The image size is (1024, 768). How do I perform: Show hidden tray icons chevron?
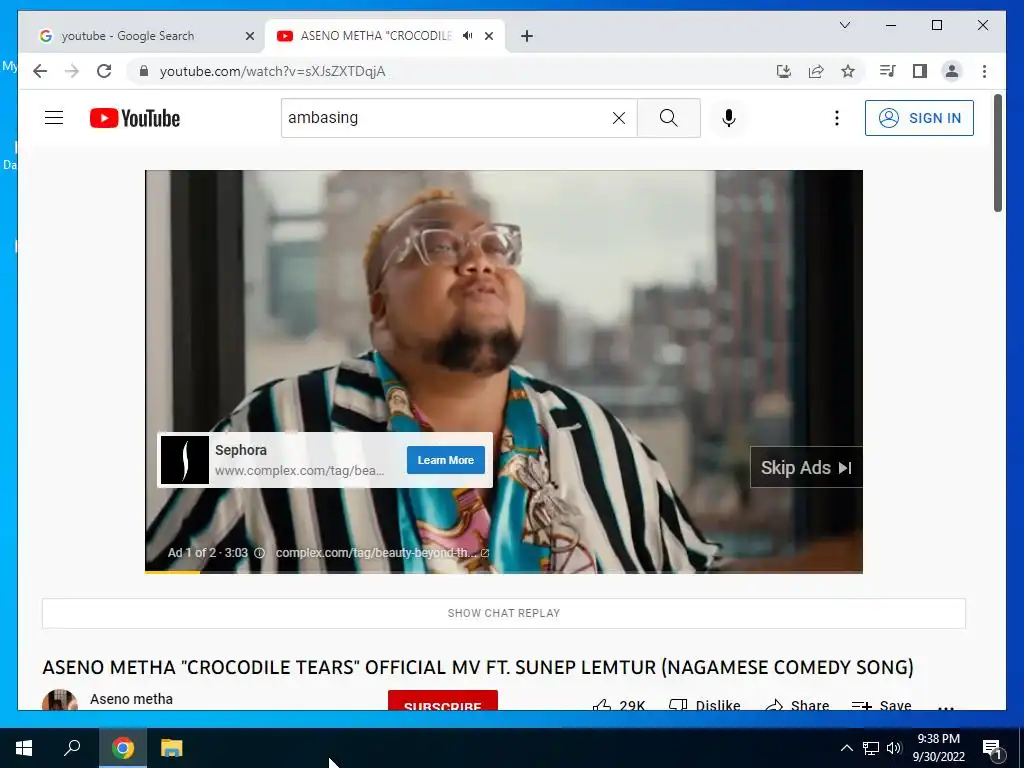tap(846, 748)
